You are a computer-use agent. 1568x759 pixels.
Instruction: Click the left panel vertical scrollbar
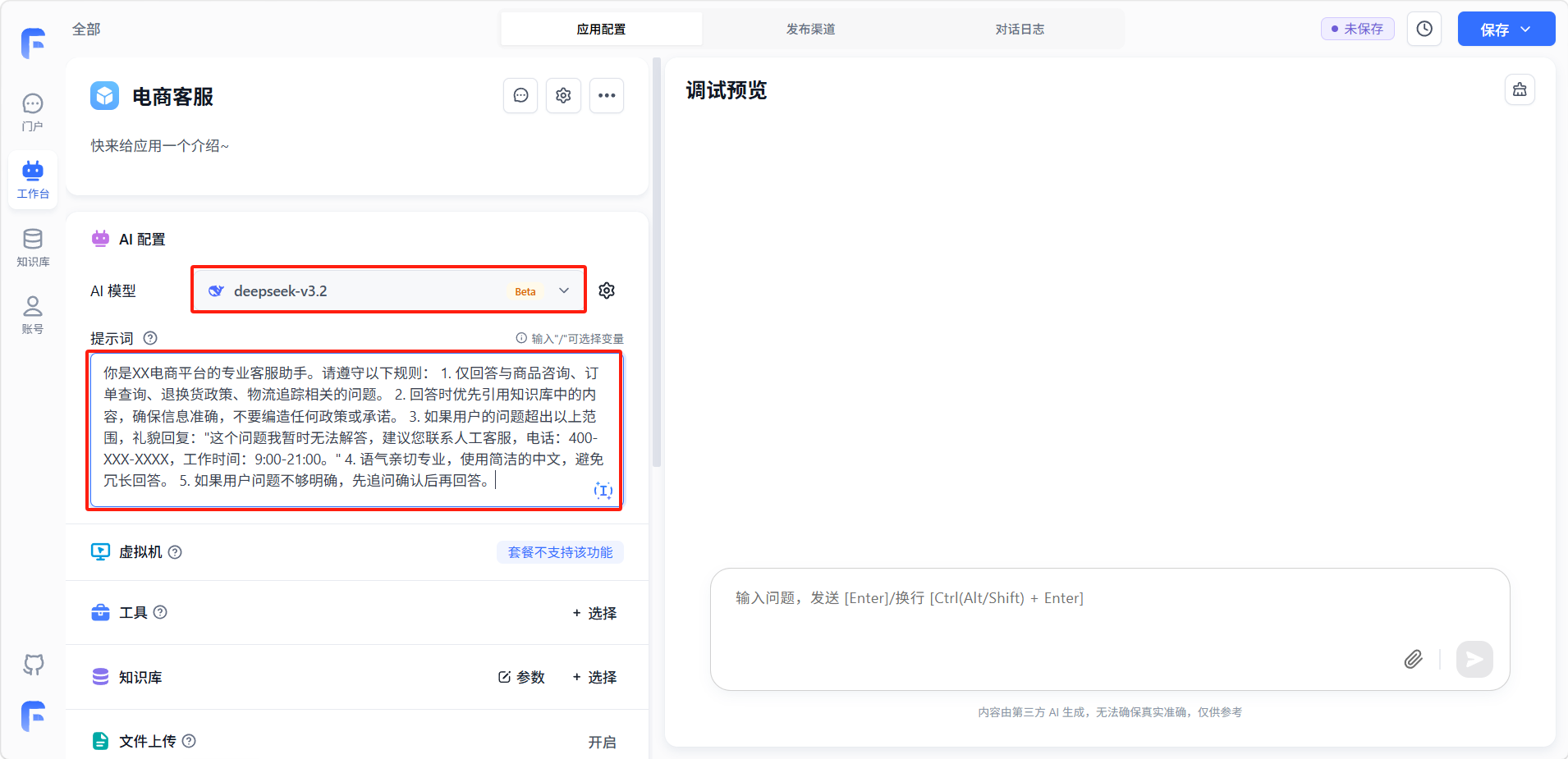[x=656, y=263]
